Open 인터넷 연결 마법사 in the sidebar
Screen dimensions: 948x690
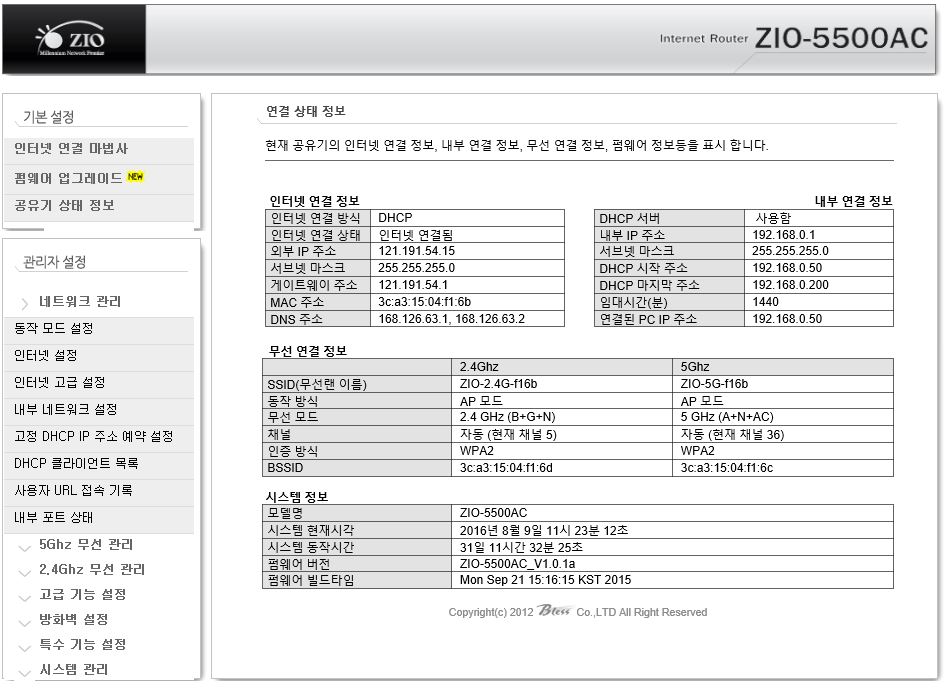click(71, 149)
